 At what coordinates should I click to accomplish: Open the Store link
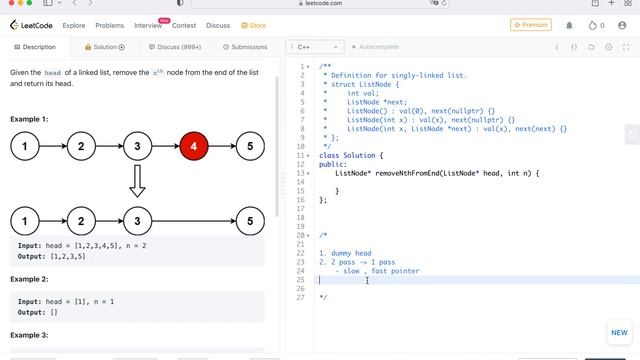253,25
